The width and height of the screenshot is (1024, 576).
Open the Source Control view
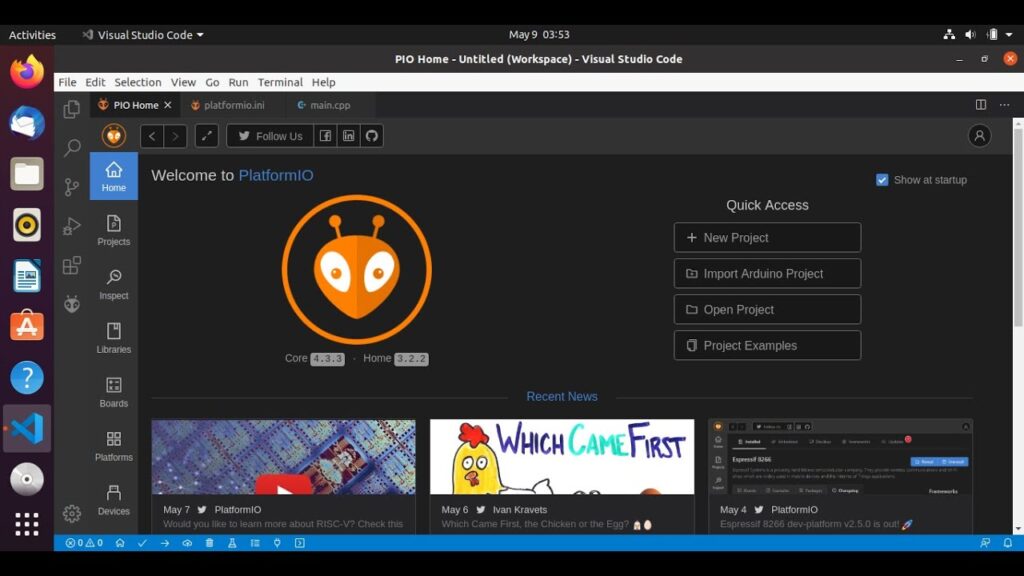[71, 187]
